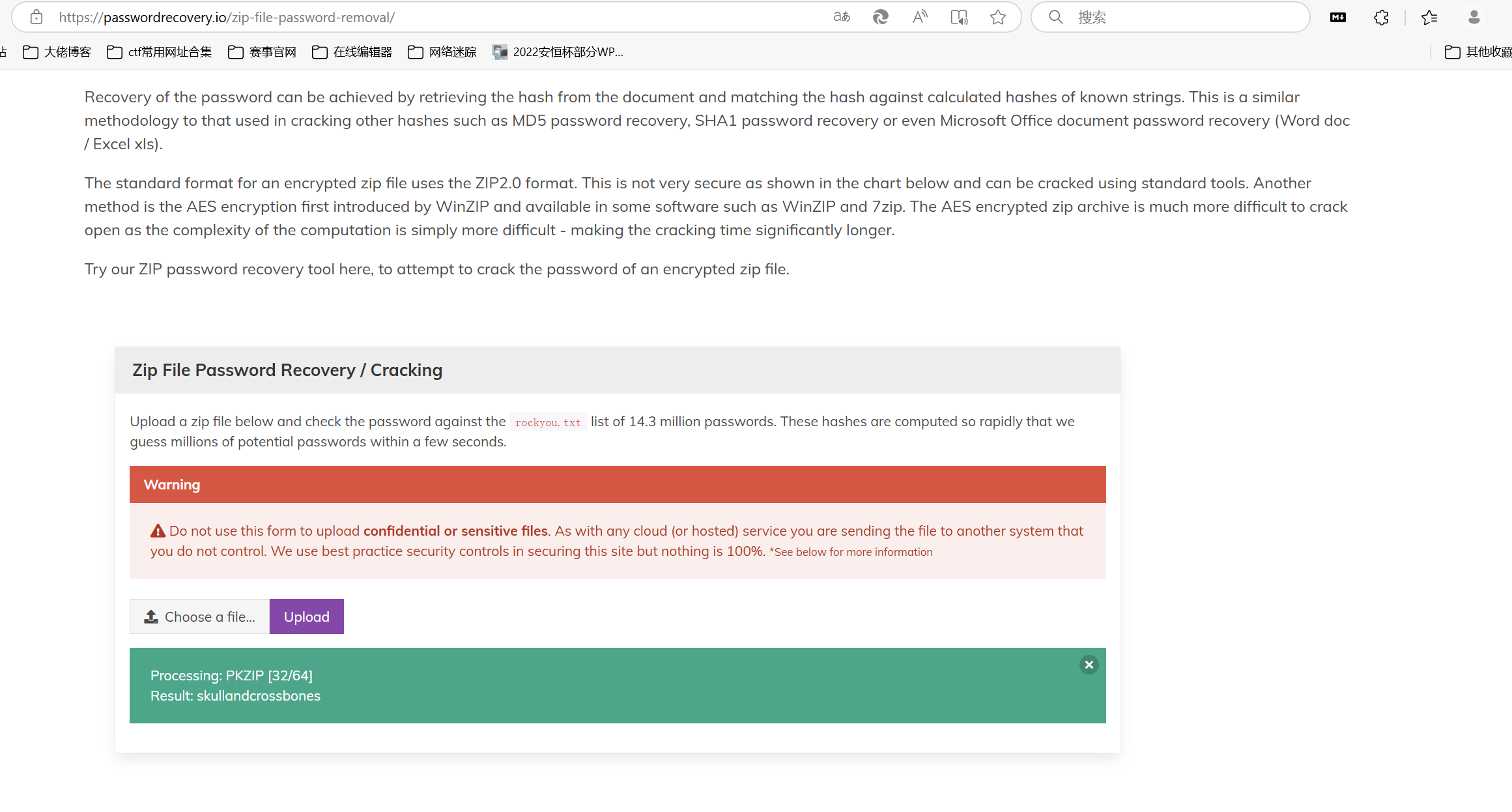Click the Choose a file button
The image size is (1512, 812).
(200, 616)
